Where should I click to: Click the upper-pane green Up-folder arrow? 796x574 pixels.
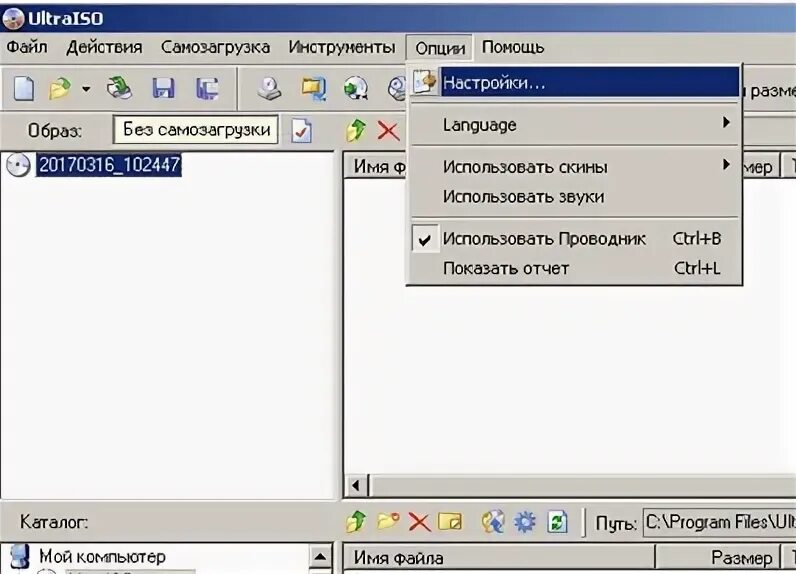(x=356, y=130)
